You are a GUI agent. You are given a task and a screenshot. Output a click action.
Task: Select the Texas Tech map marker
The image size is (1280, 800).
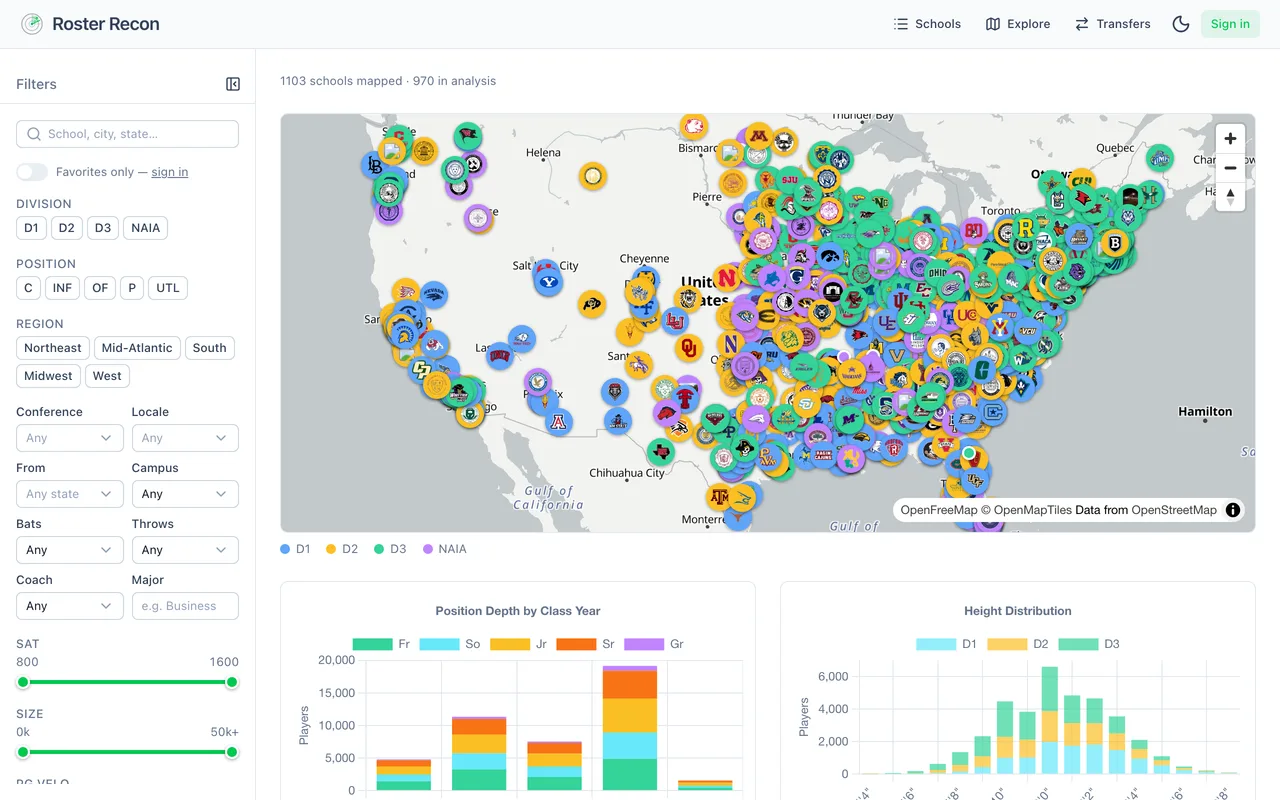point(685,399)
